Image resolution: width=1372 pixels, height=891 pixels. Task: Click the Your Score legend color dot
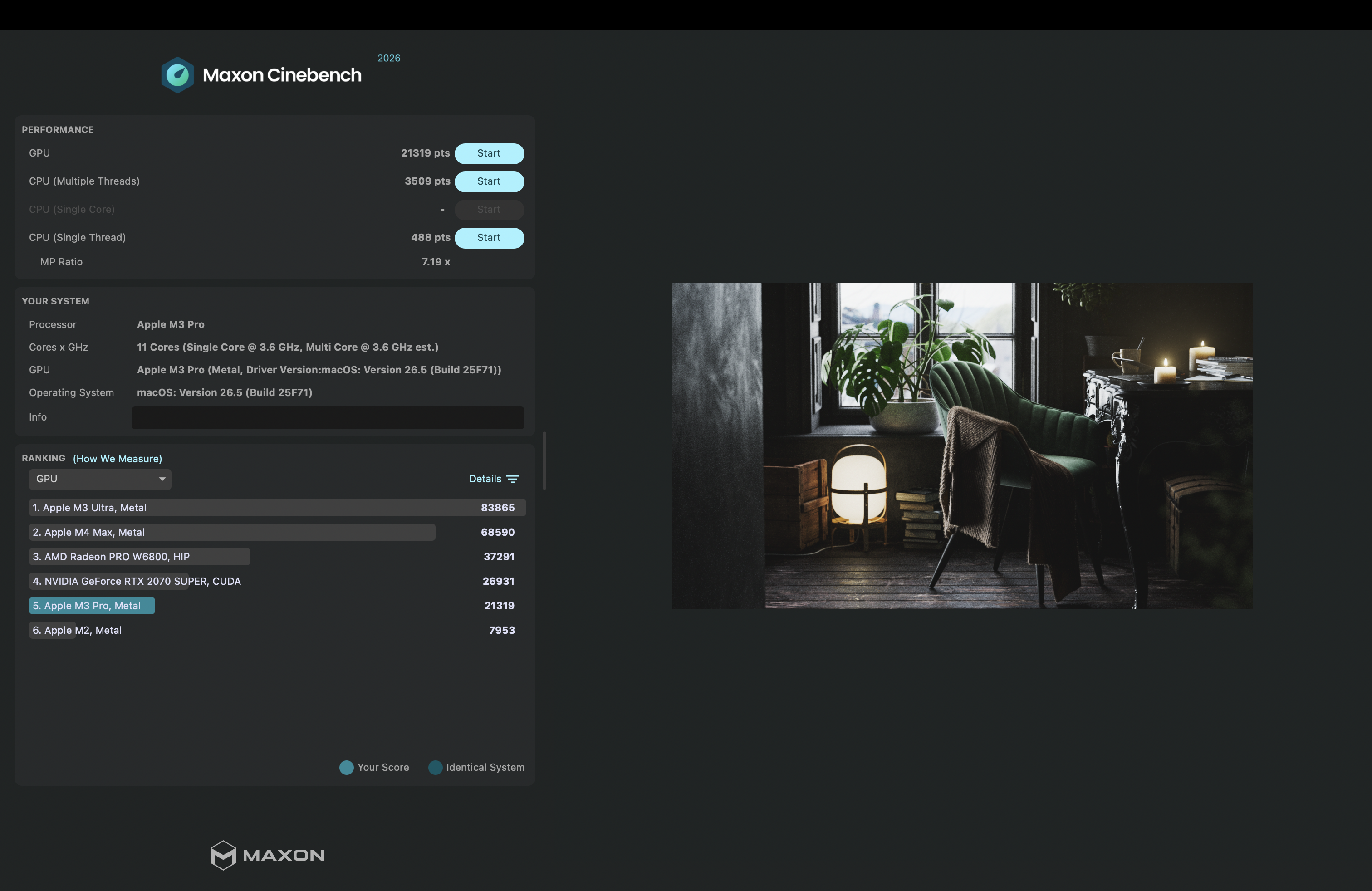(347, 768)
